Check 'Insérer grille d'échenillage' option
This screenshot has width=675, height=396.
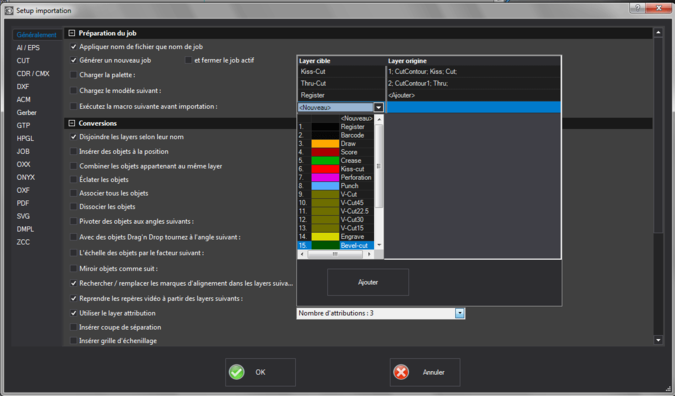click(74, 340)
